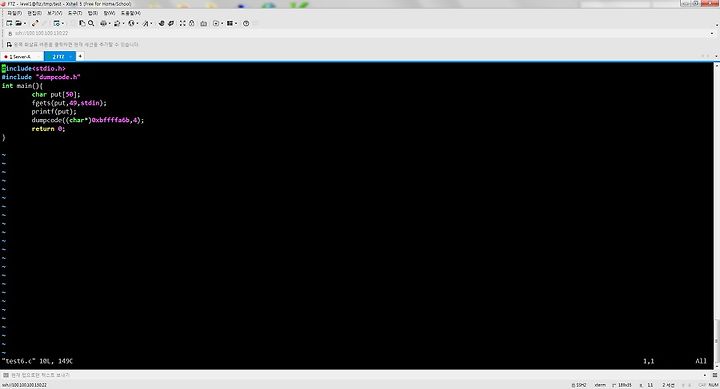
Task: Click the 1,1 cursor position in vim ruler
Action: 648,361
